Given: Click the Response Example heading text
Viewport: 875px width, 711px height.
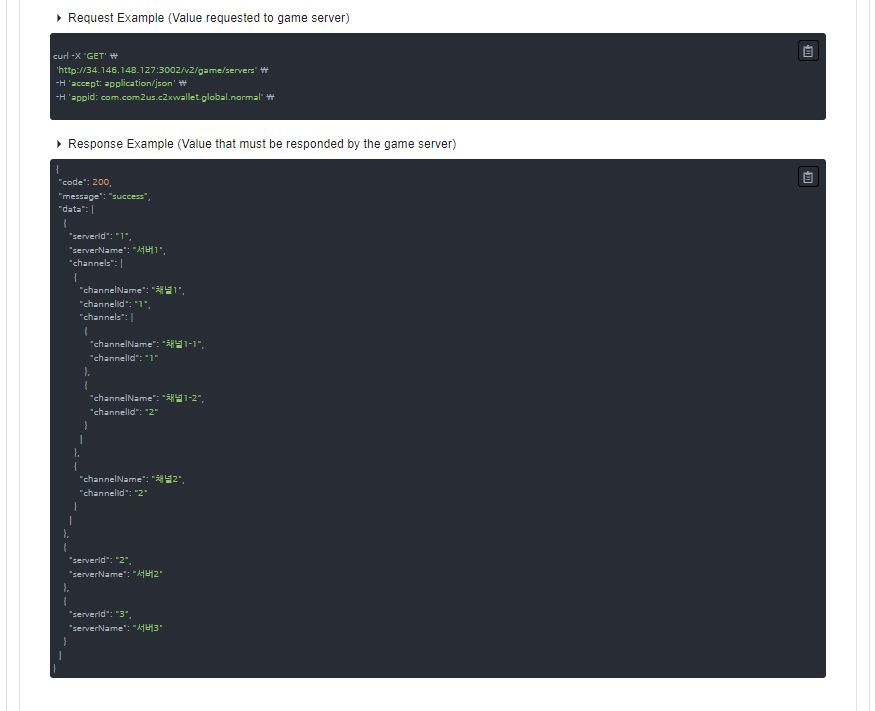Looking at the screenshot, I should point(262,144).
